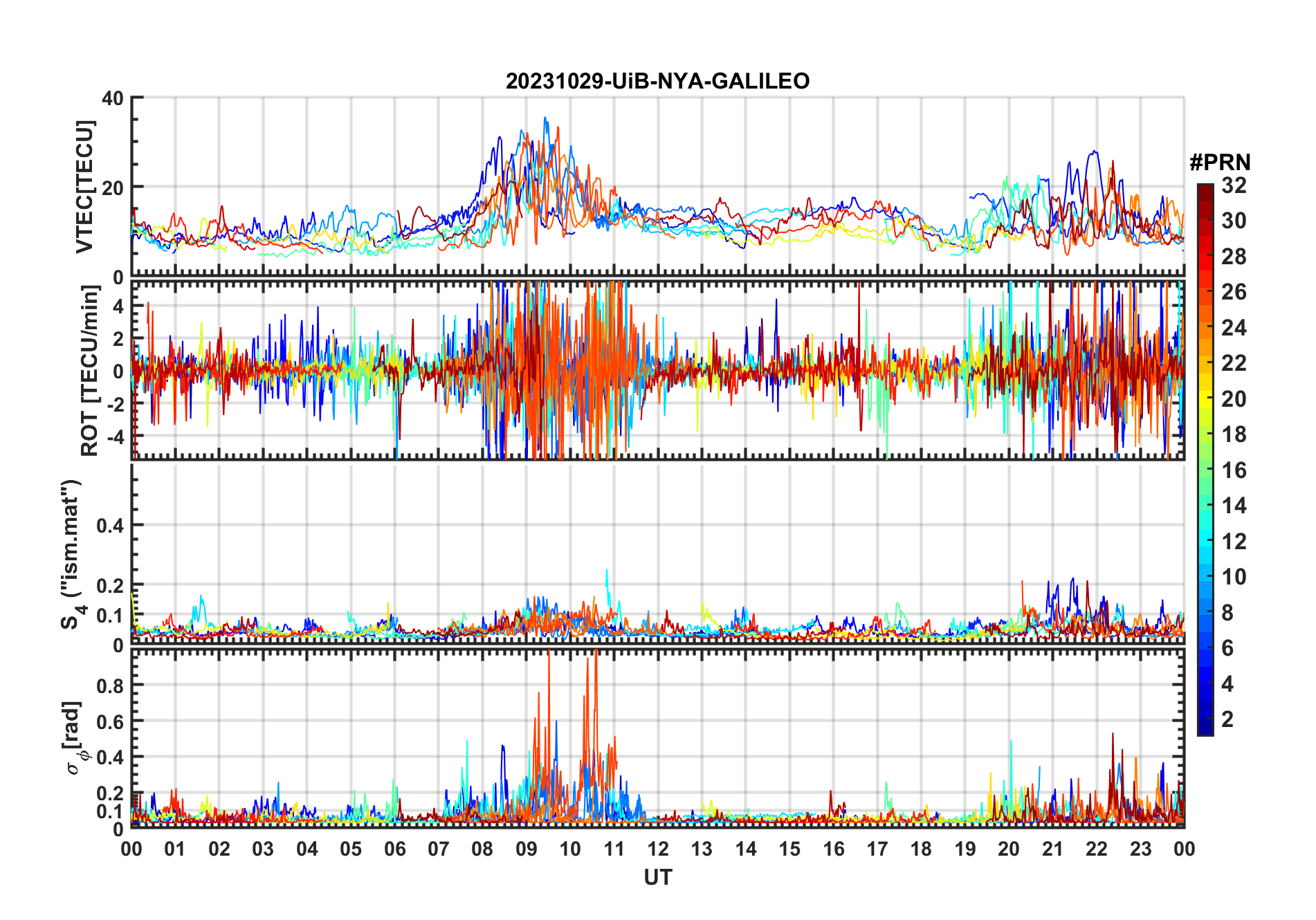Click the #PRN colorbar title

(x=1220, y=163)
